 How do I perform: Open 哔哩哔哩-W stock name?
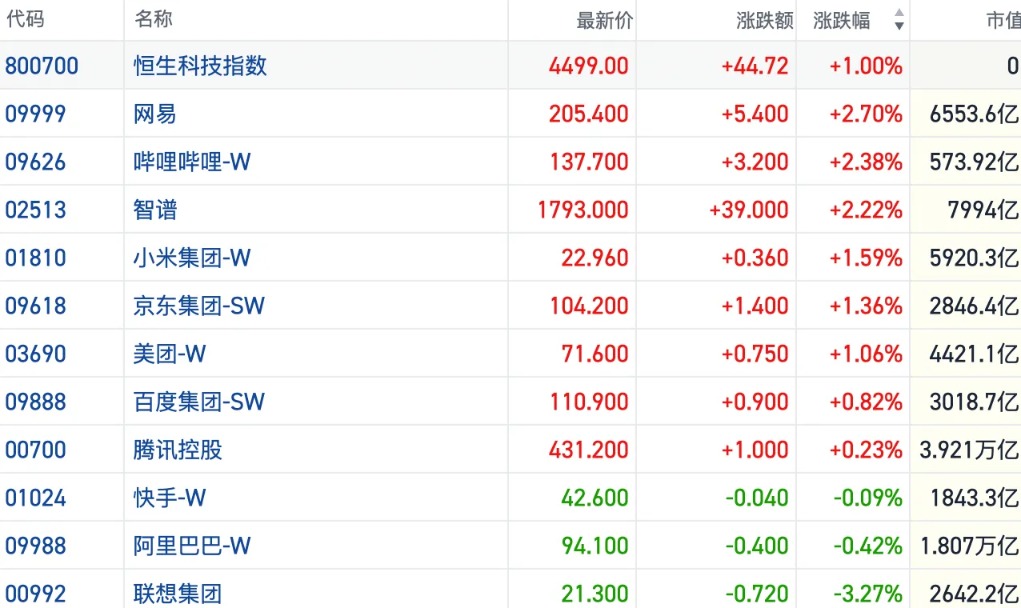tap(192, 162)
